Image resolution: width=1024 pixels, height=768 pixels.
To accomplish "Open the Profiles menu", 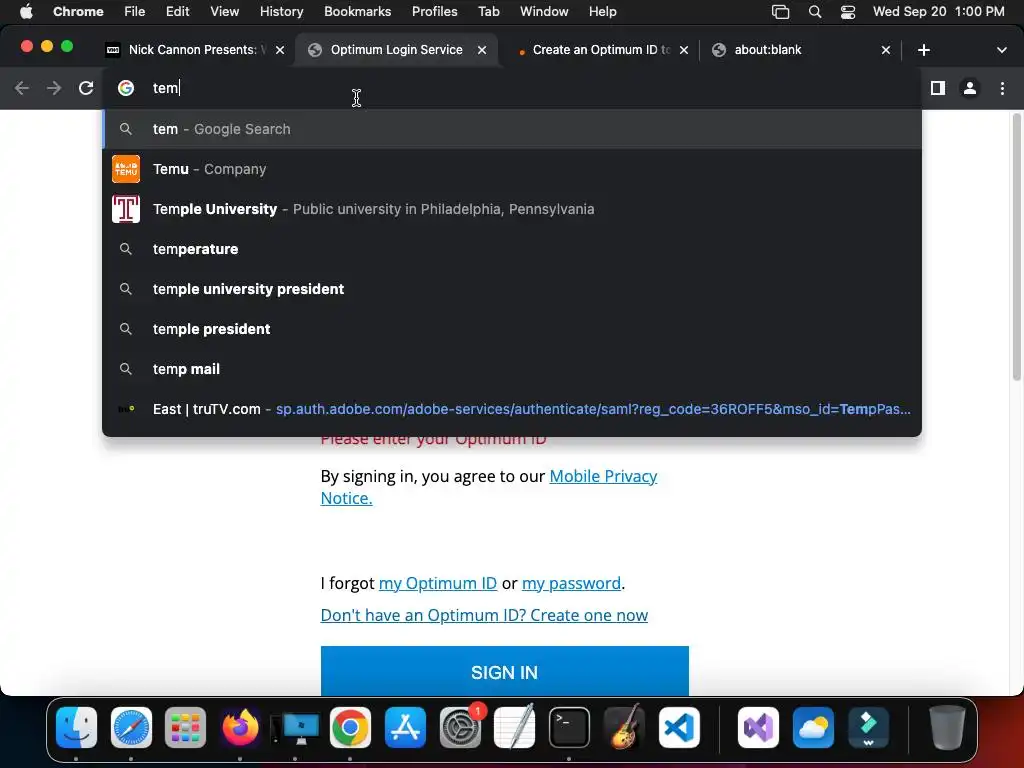I will (434, 12).
